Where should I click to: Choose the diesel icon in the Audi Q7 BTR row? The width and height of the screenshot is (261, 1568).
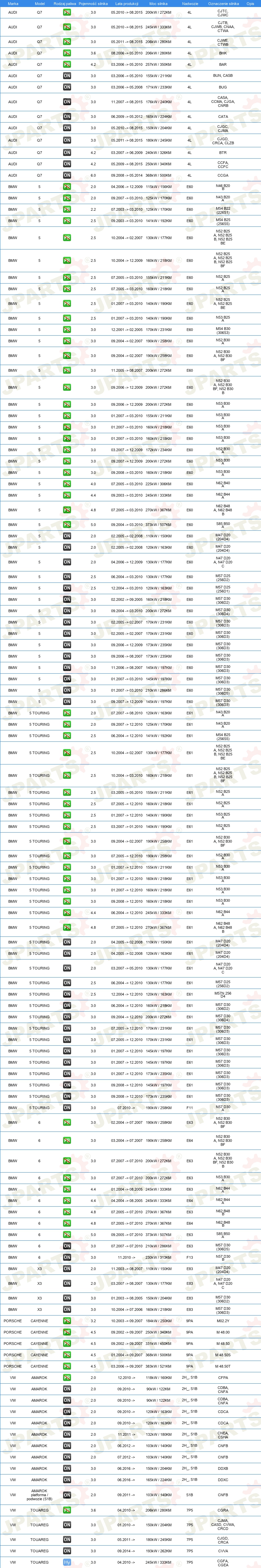coord(67,153)
